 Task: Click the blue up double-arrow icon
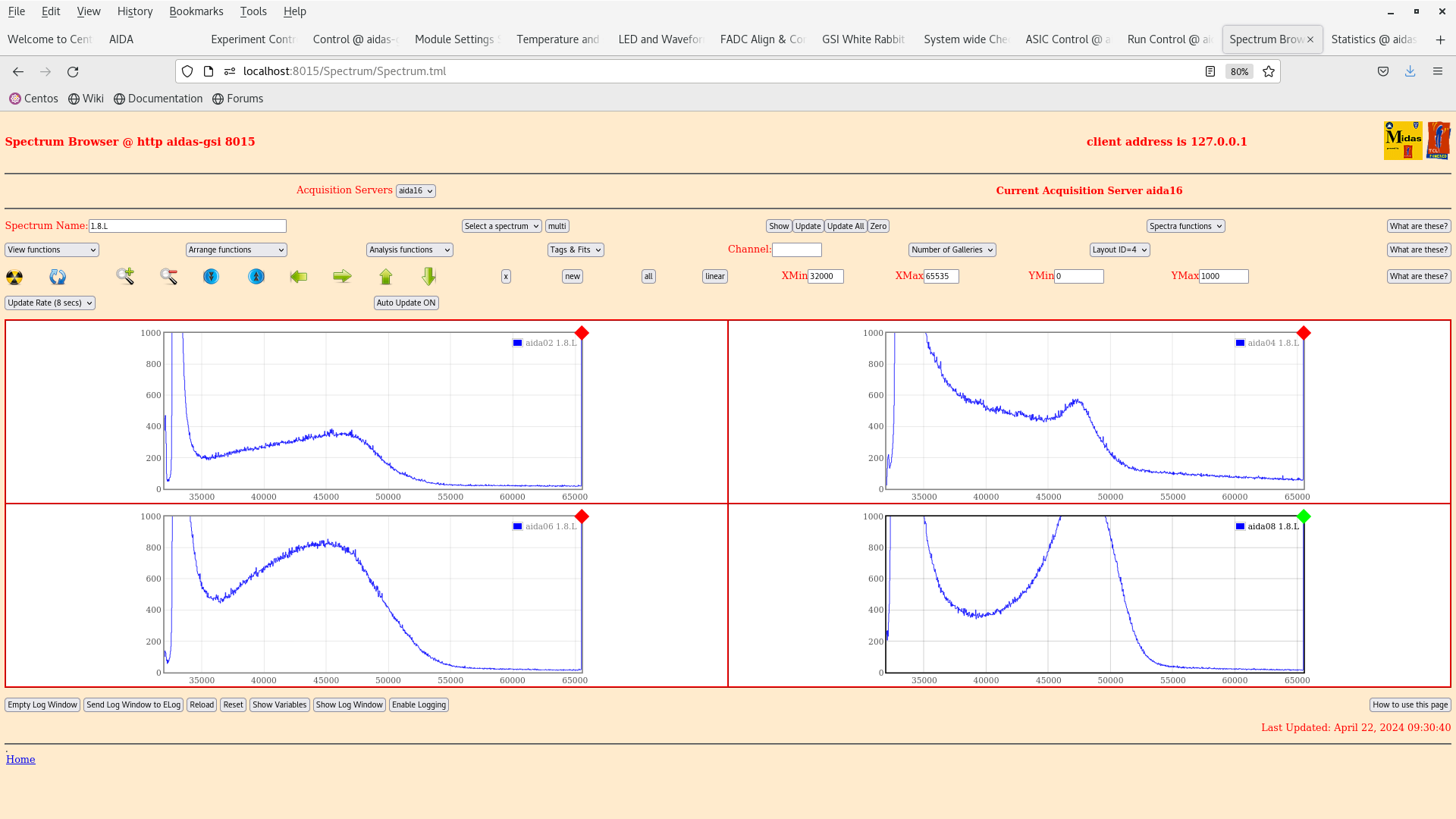[x=256, y=277]
